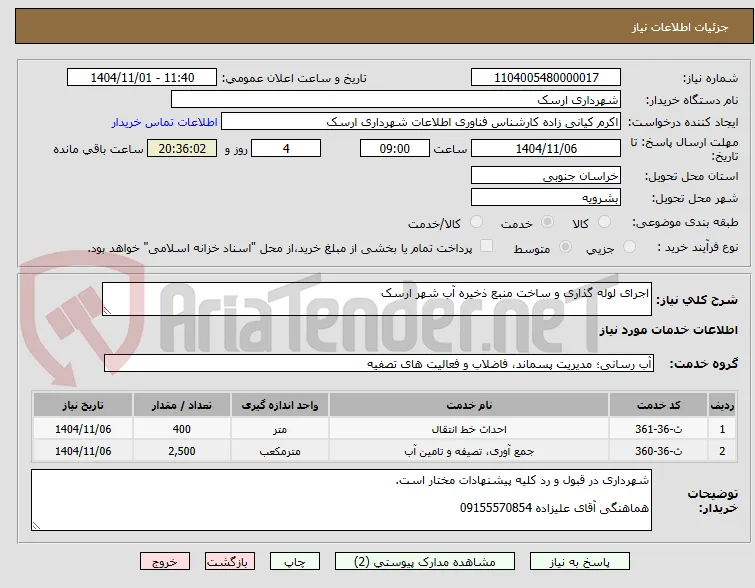Click the احداث خط انتقال service name
The height and width of the screenshot is (588, 755).
[x=469, y=429]
